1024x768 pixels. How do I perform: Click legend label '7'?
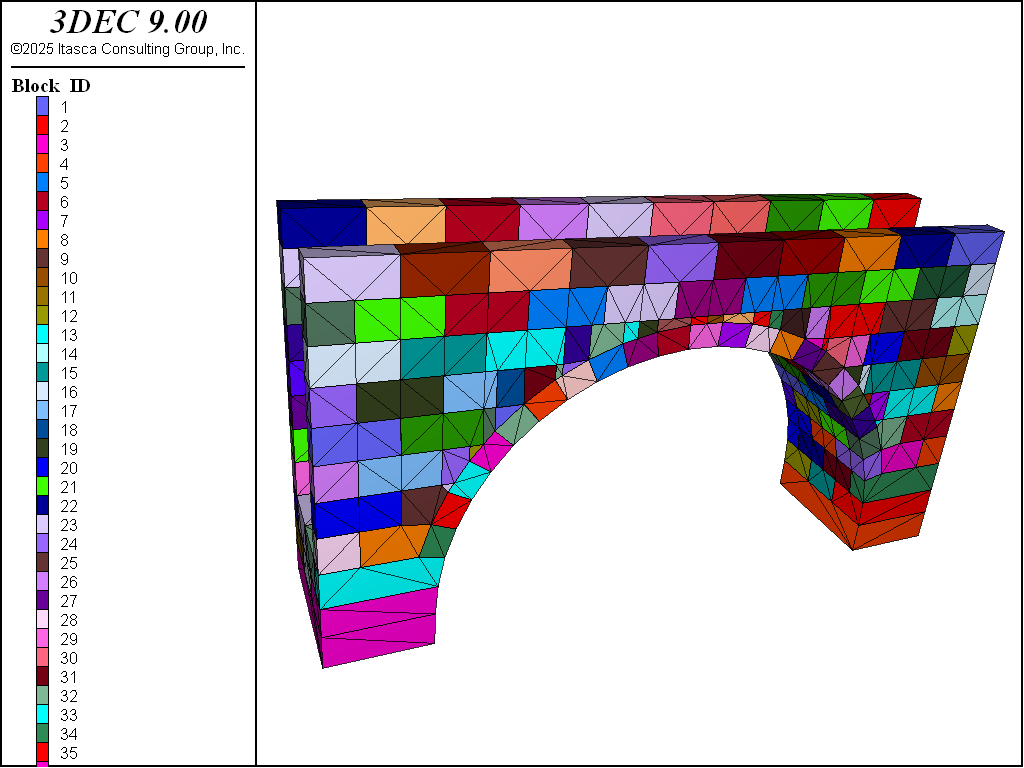[x=65, y=221]
